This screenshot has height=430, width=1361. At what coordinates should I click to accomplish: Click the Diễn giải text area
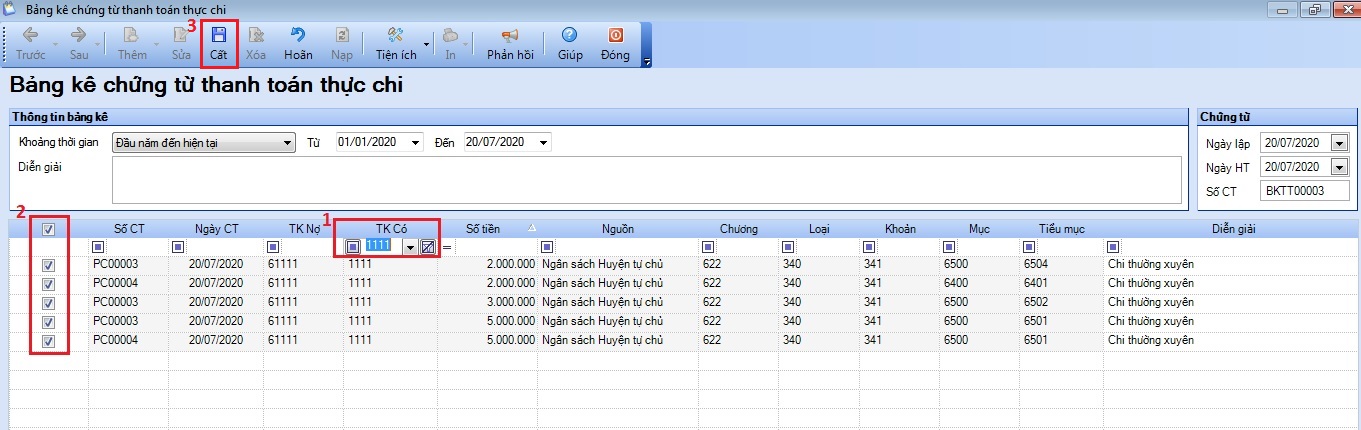coord(647,179)
